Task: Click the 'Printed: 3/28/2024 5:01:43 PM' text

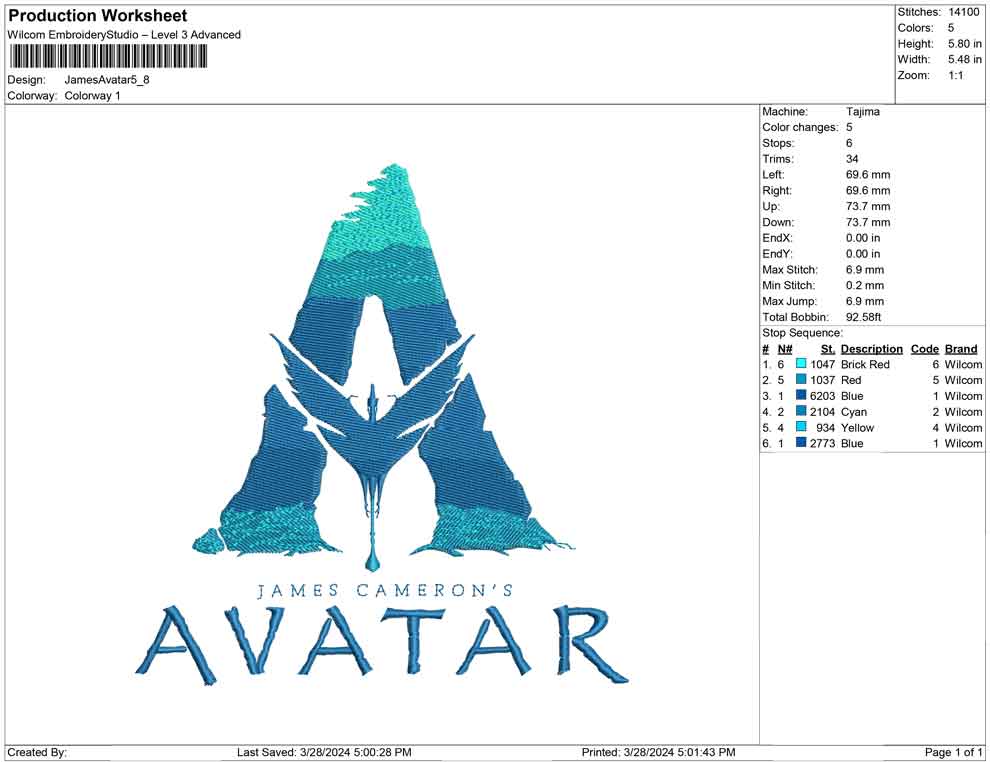Action: (658, 752)
